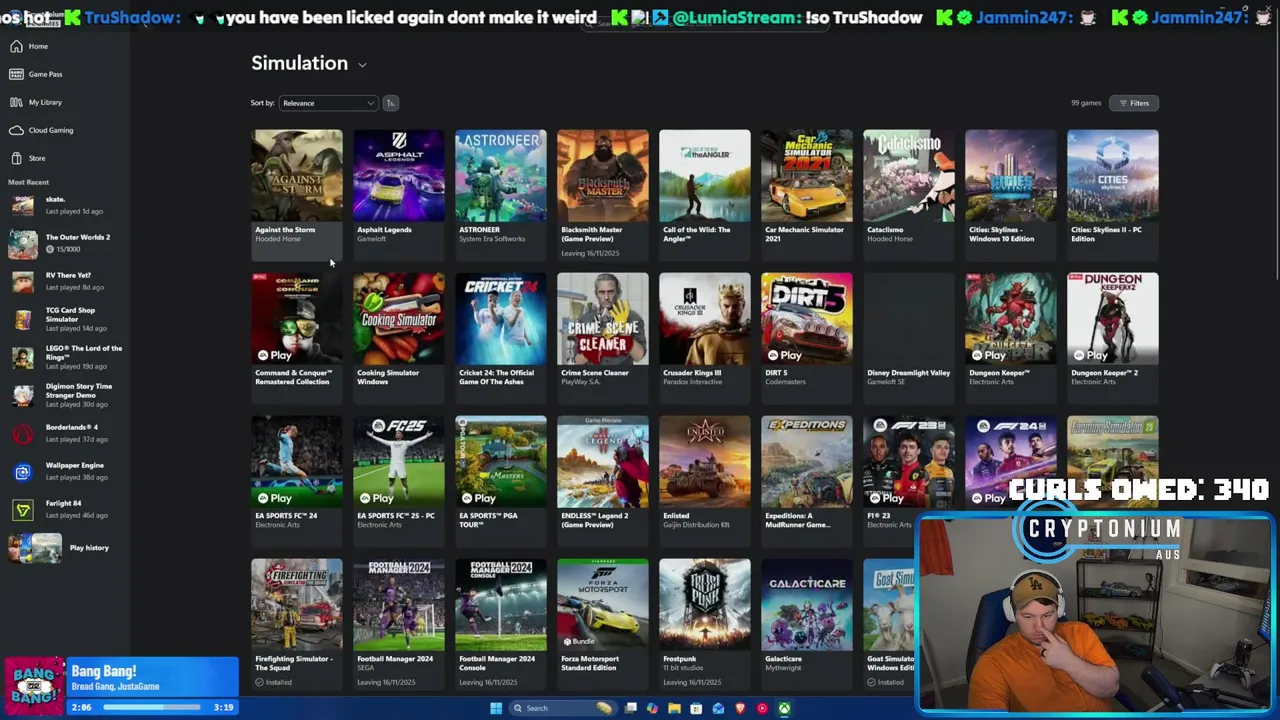Open Blacksmith Master (Game Preview) tile
Viewport: 1280px width, 720px height.
click(603, 193)
